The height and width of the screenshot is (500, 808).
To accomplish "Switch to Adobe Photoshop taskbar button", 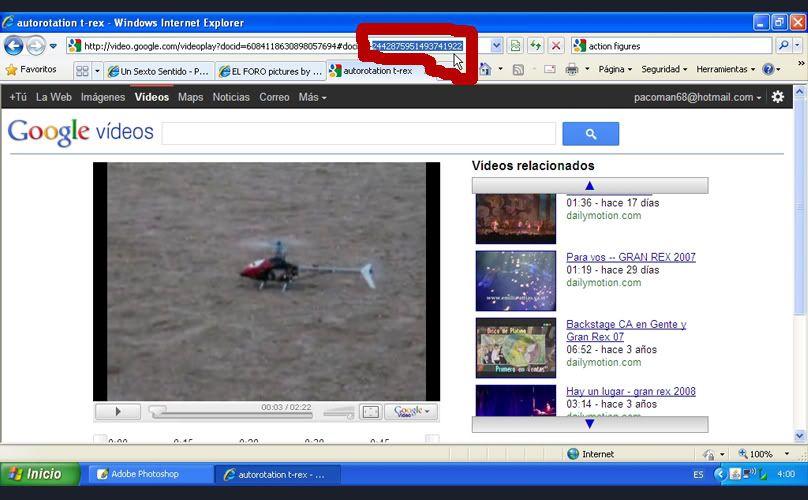I will [149, 474].
